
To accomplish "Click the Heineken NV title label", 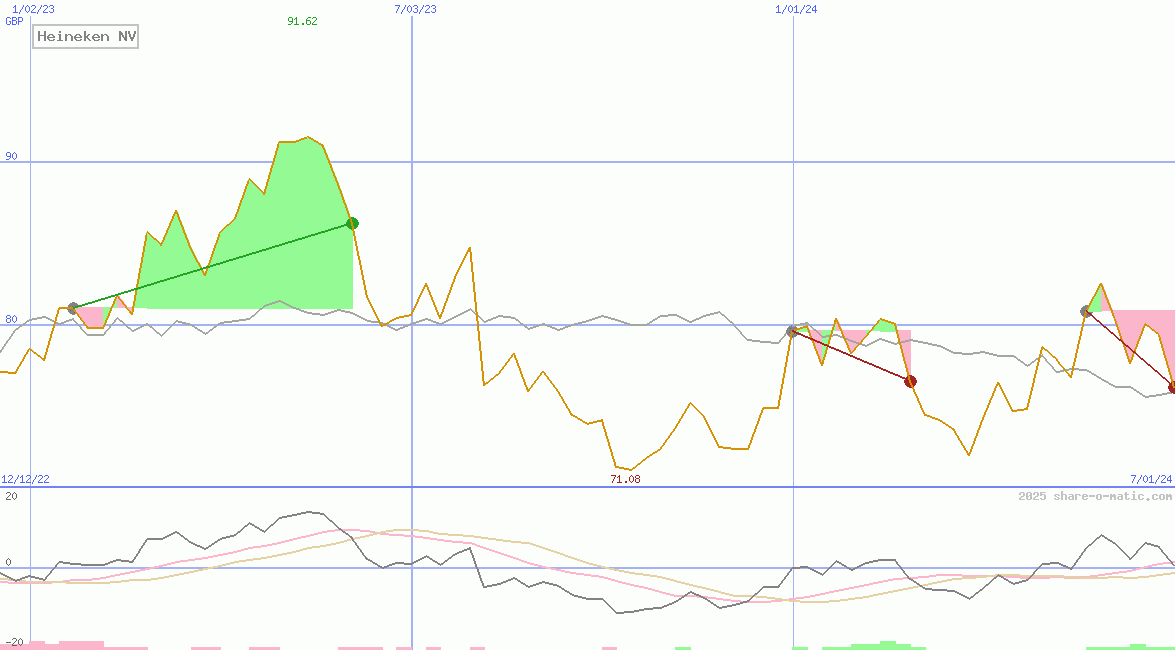I will (x=86, y=37).
